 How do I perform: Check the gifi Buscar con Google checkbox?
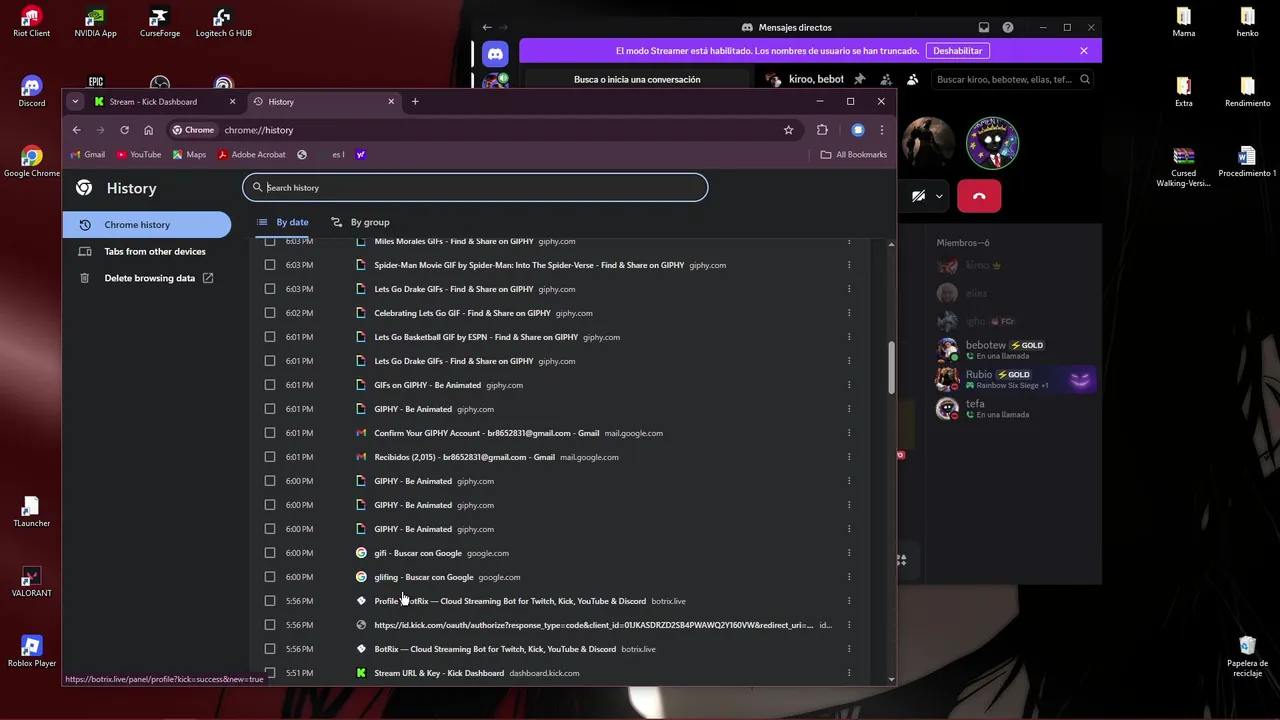point(270,553)
